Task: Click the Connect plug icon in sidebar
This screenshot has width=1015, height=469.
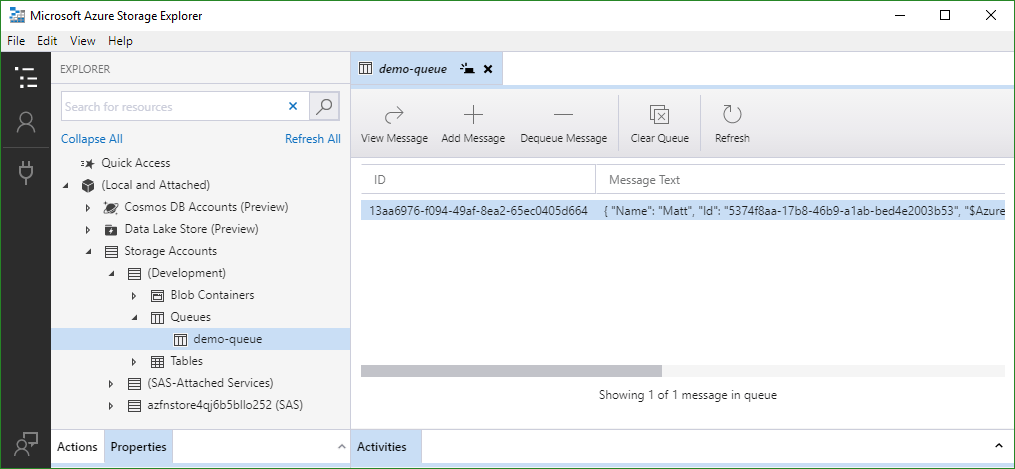Action: (x=26, y=172)
